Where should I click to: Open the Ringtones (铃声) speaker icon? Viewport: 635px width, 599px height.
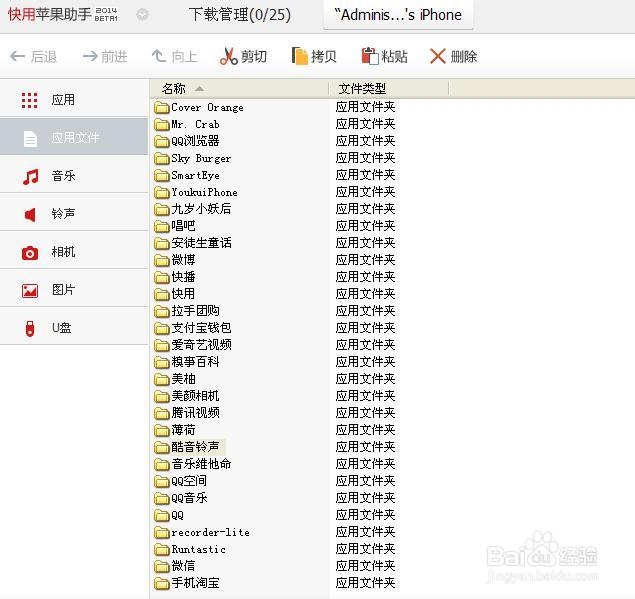[30, 214]
